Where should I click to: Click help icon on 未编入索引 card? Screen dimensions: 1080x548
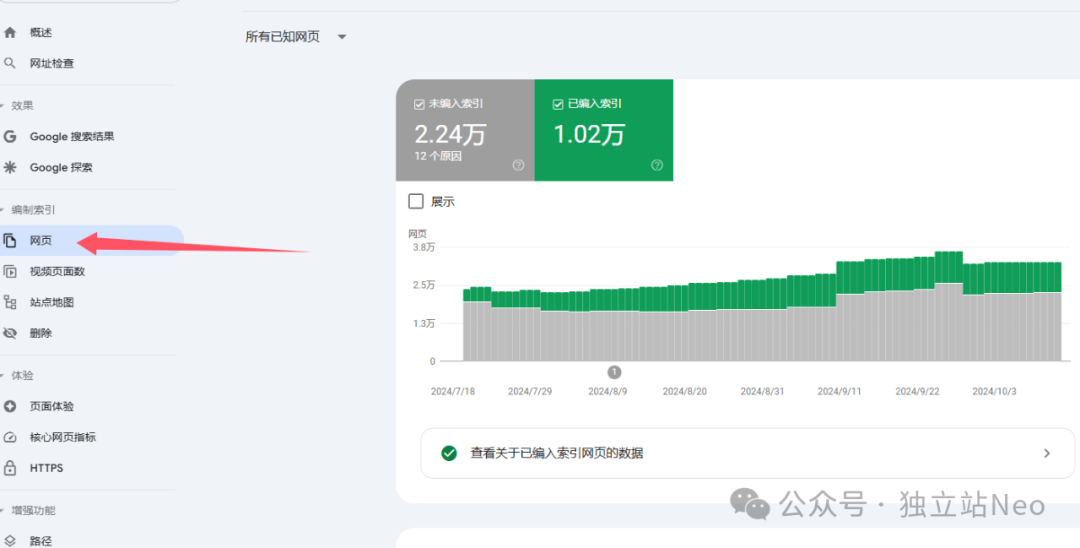coord(519,165)
